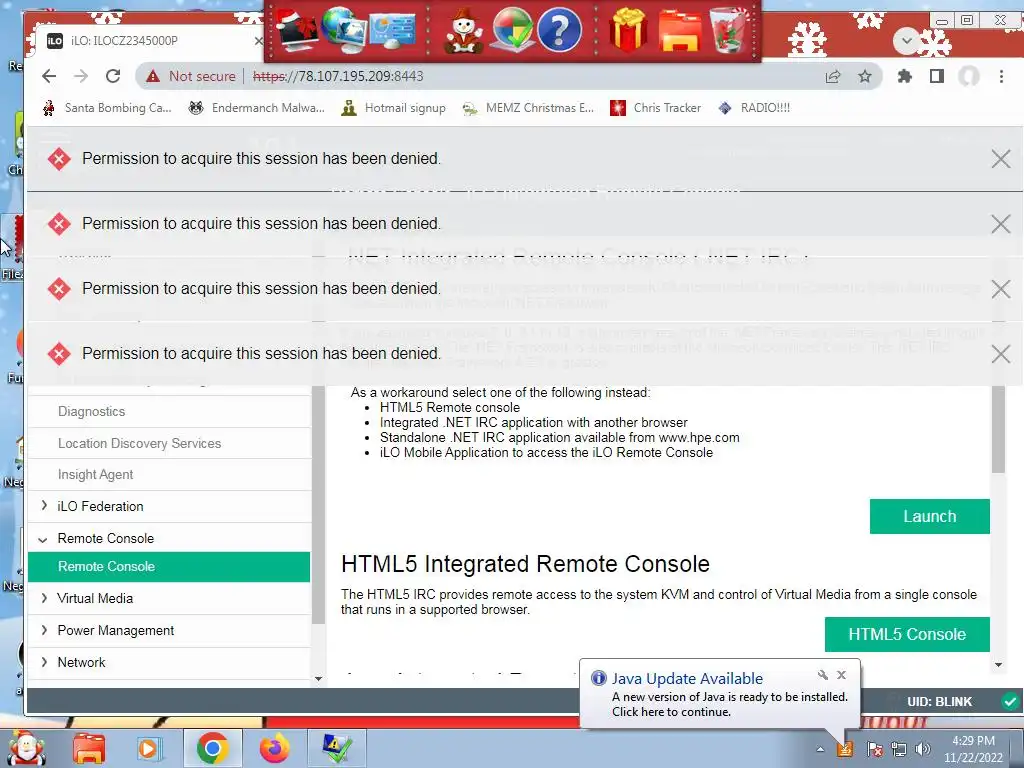Open the network tray icon

coord(899,749)
